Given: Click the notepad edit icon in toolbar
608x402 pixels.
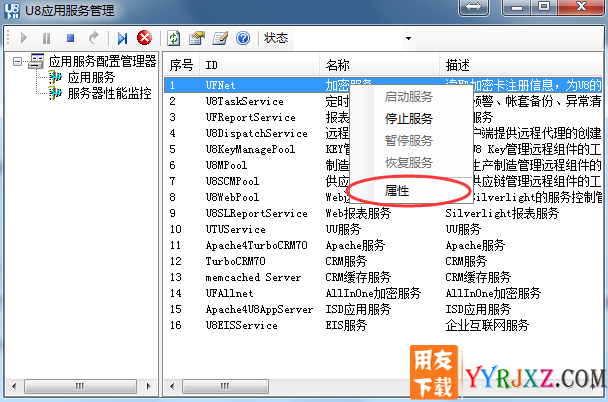Looking at the screenshot, I should (220, 38).
